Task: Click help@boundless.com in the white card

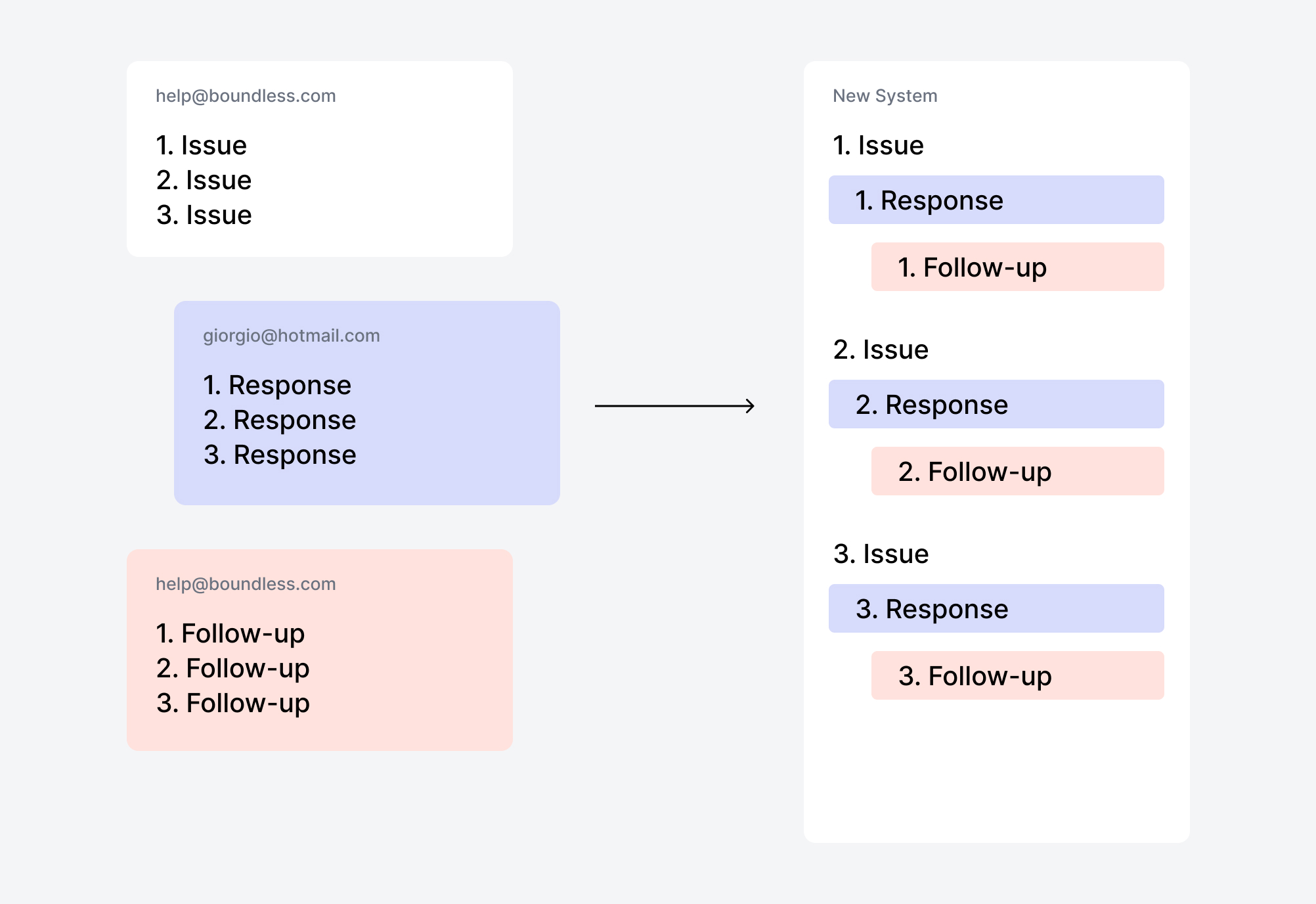Action: pyautogui.click(x=246, y=96)
